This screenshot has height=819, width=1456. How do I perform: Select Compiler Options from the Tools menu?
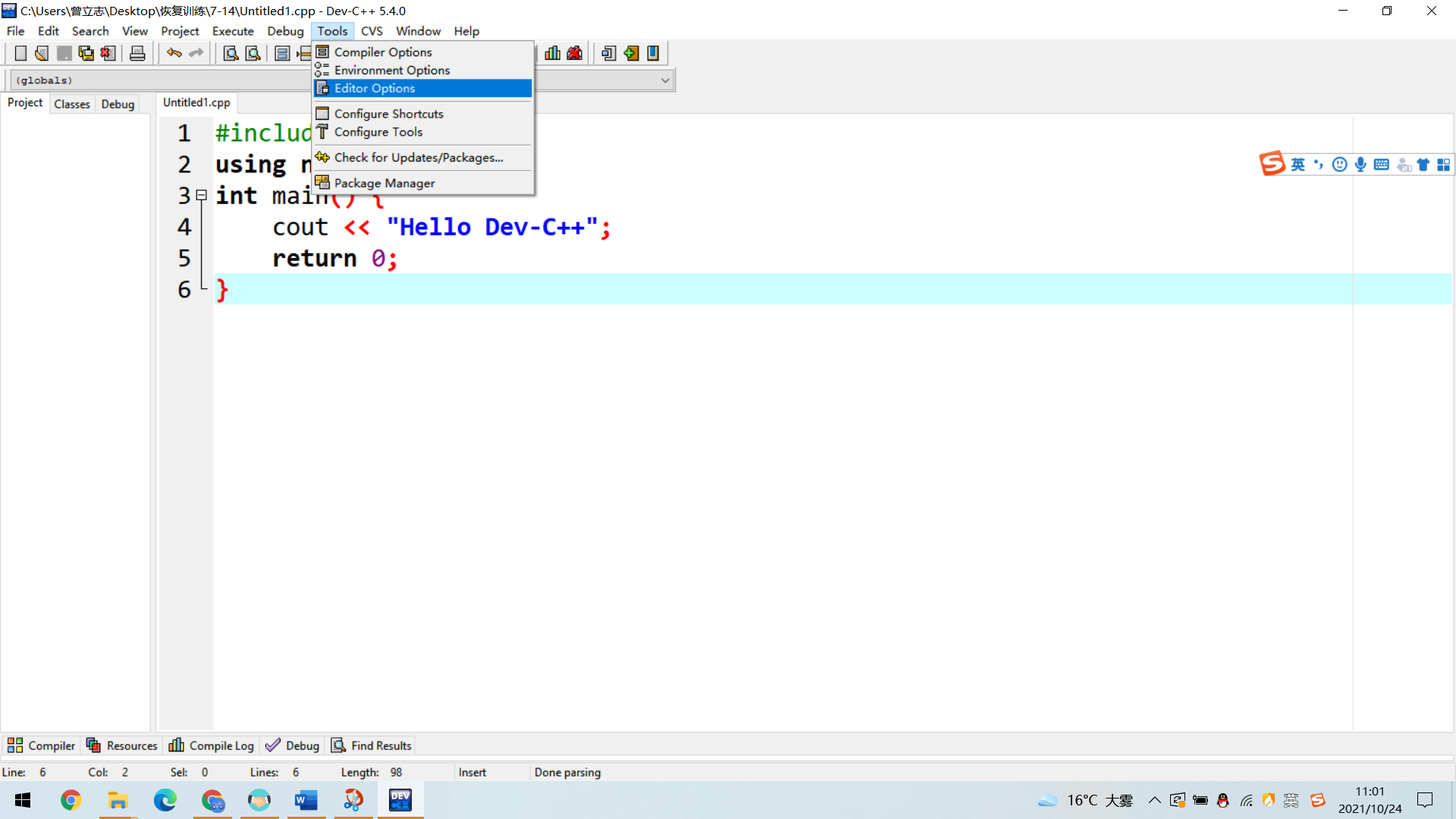click(x=383, y=52)
